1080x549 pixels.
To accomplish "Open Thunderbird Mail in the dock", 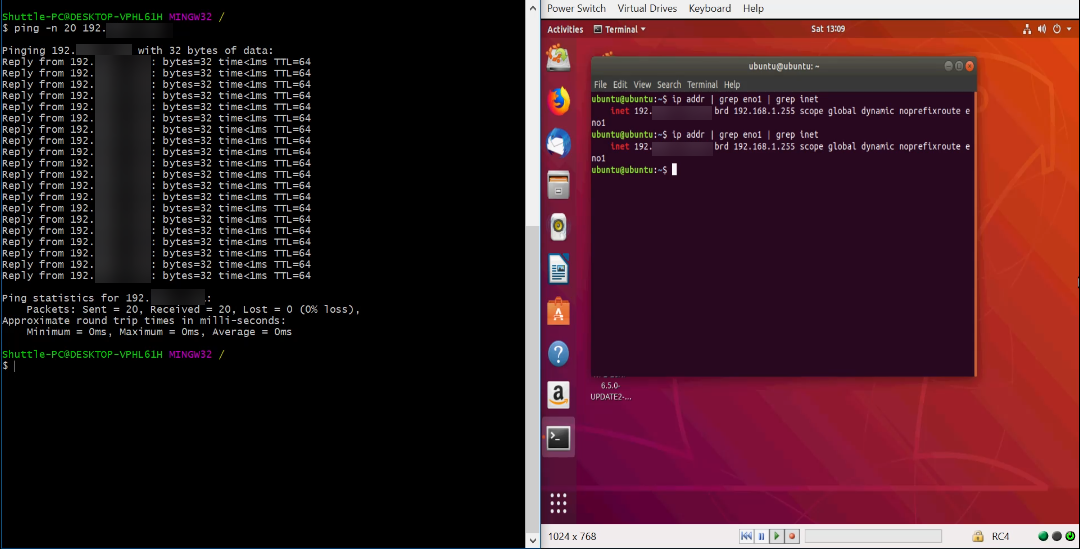I will pyautogui.click(x=559, y=143).
